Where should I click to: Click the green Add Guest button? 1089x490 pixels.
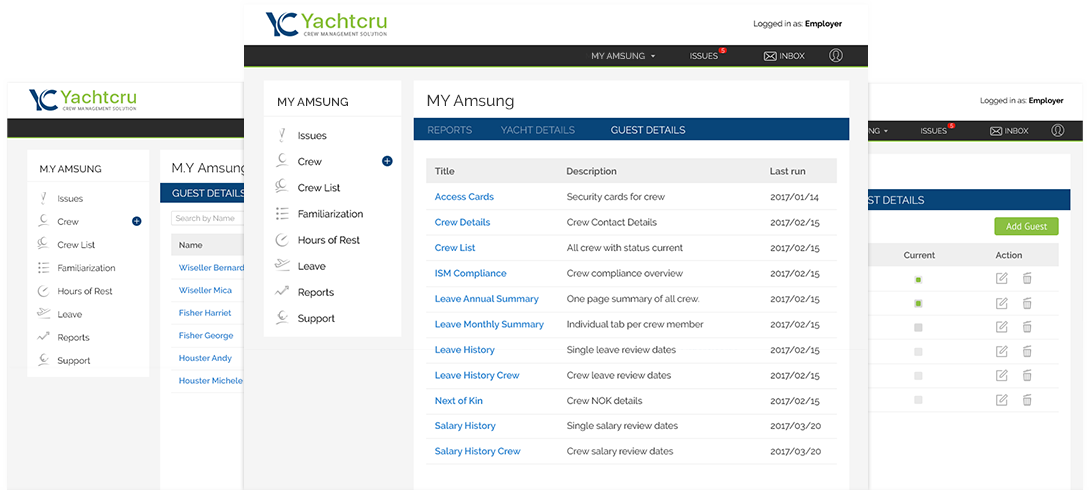[x=1026, y=226]
